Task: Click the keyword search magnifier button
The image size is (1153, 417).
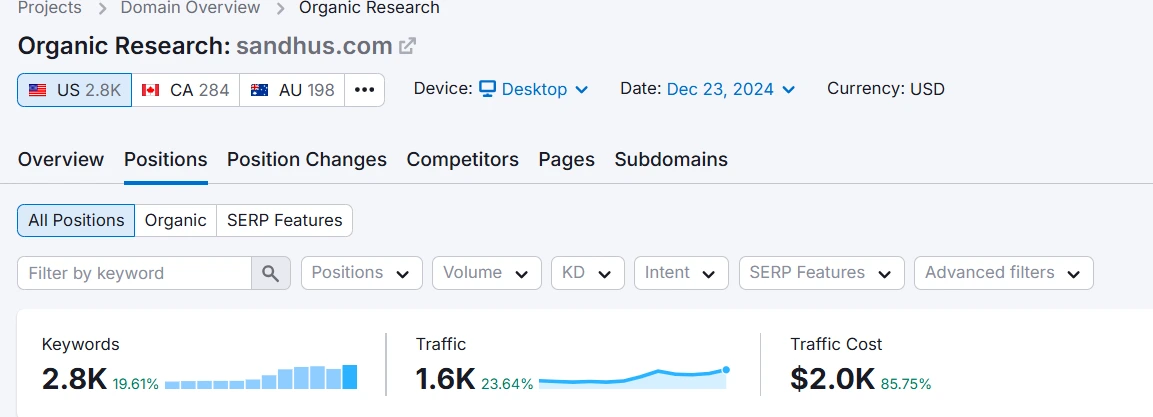Action: [x=271, y=273]
